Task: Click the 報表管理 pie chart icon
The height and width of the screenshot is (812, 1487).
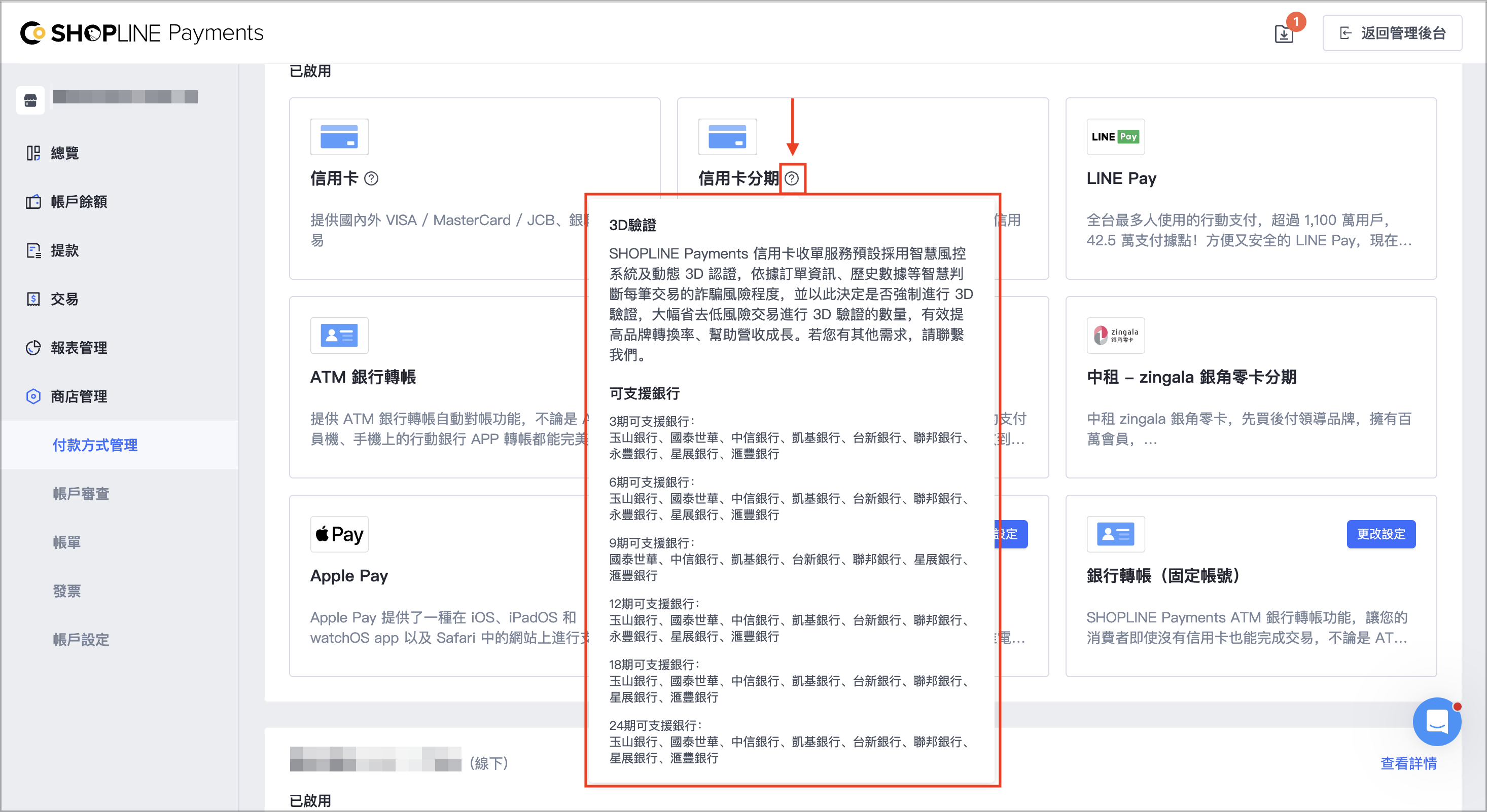Action: coord(33,347)
